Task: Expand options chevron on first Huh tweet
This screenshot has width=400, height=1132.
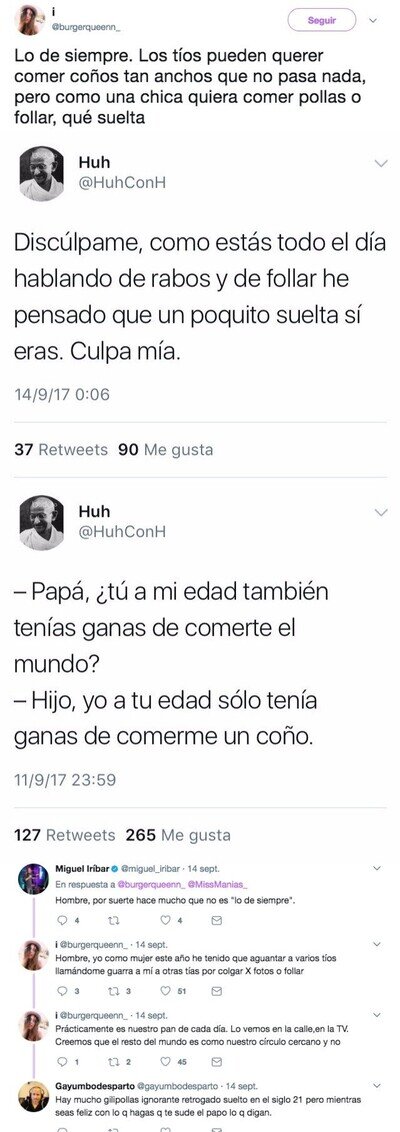Action: [381, 165]
